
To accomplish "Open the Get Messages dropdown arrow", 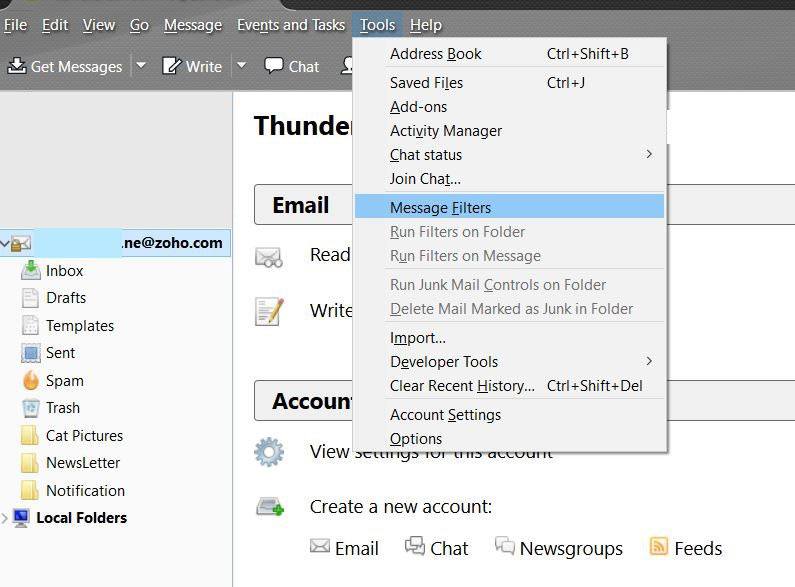I will coord(141,65).
